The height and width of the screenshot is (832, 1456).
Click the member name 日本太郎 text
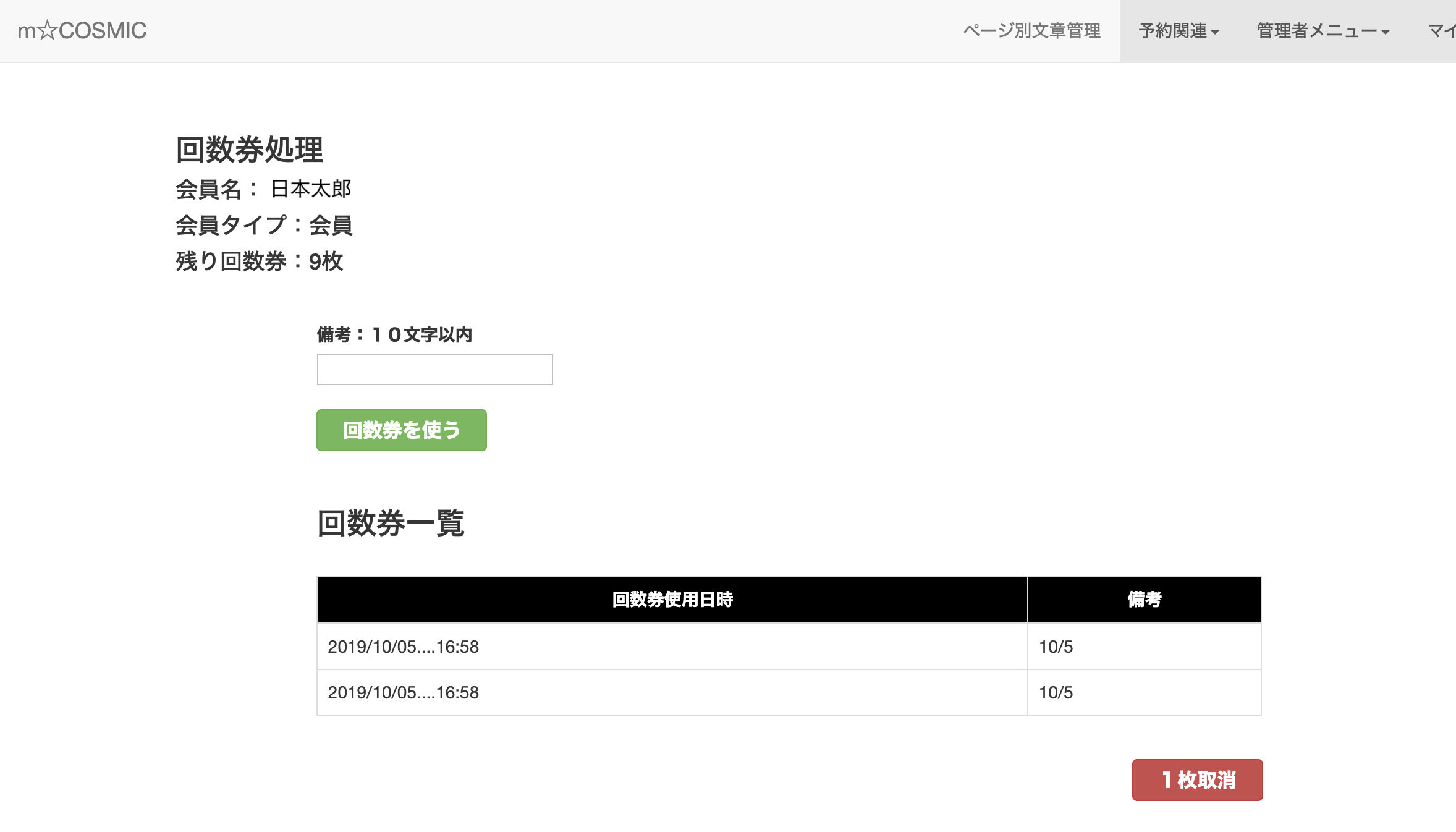[x=311, y=189]
